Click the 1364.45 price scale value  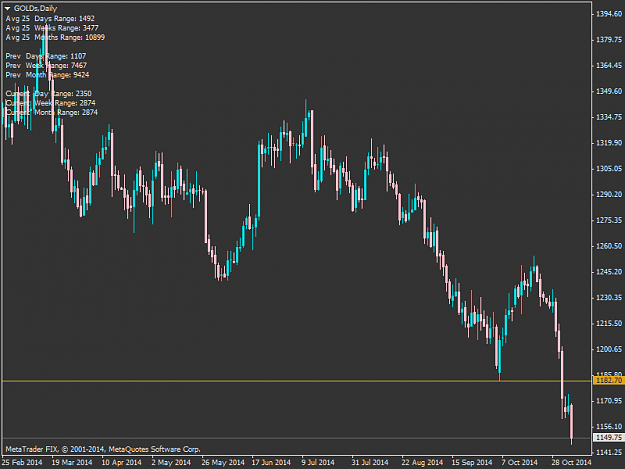609,65
